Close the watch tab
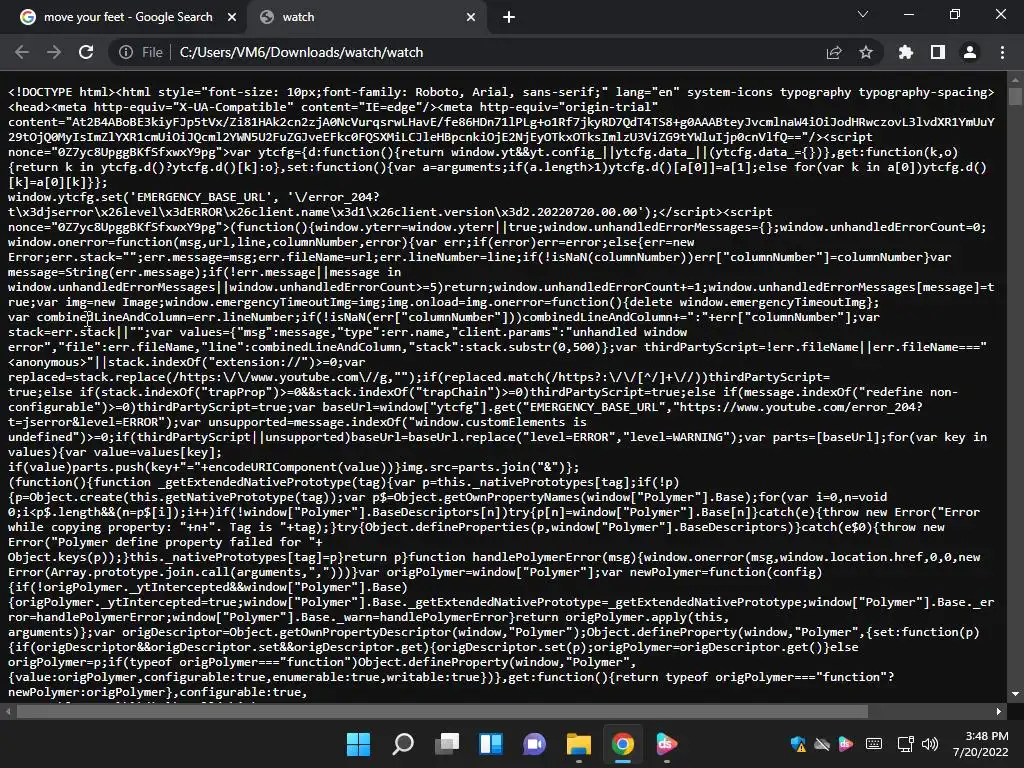Screen dimensions: 1024x768 tap(471, 18)
